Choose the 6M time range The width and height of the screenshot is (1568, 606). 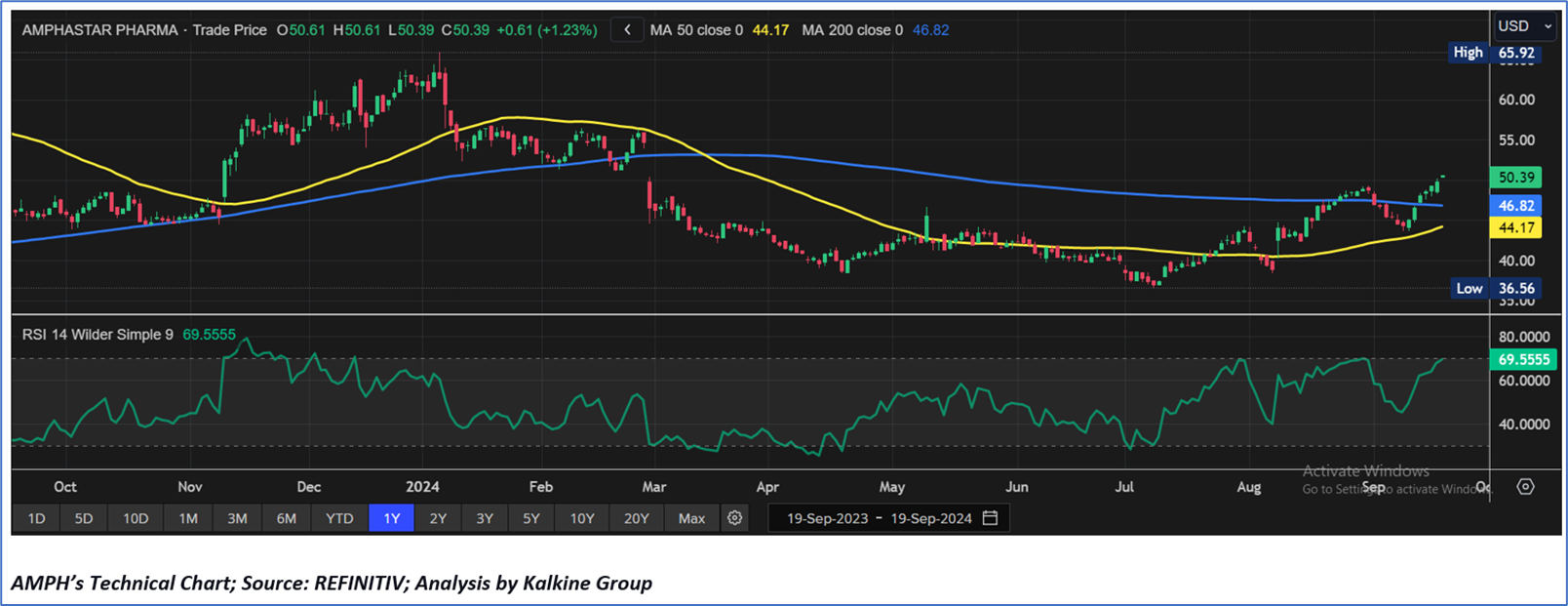tap(286, 518)
